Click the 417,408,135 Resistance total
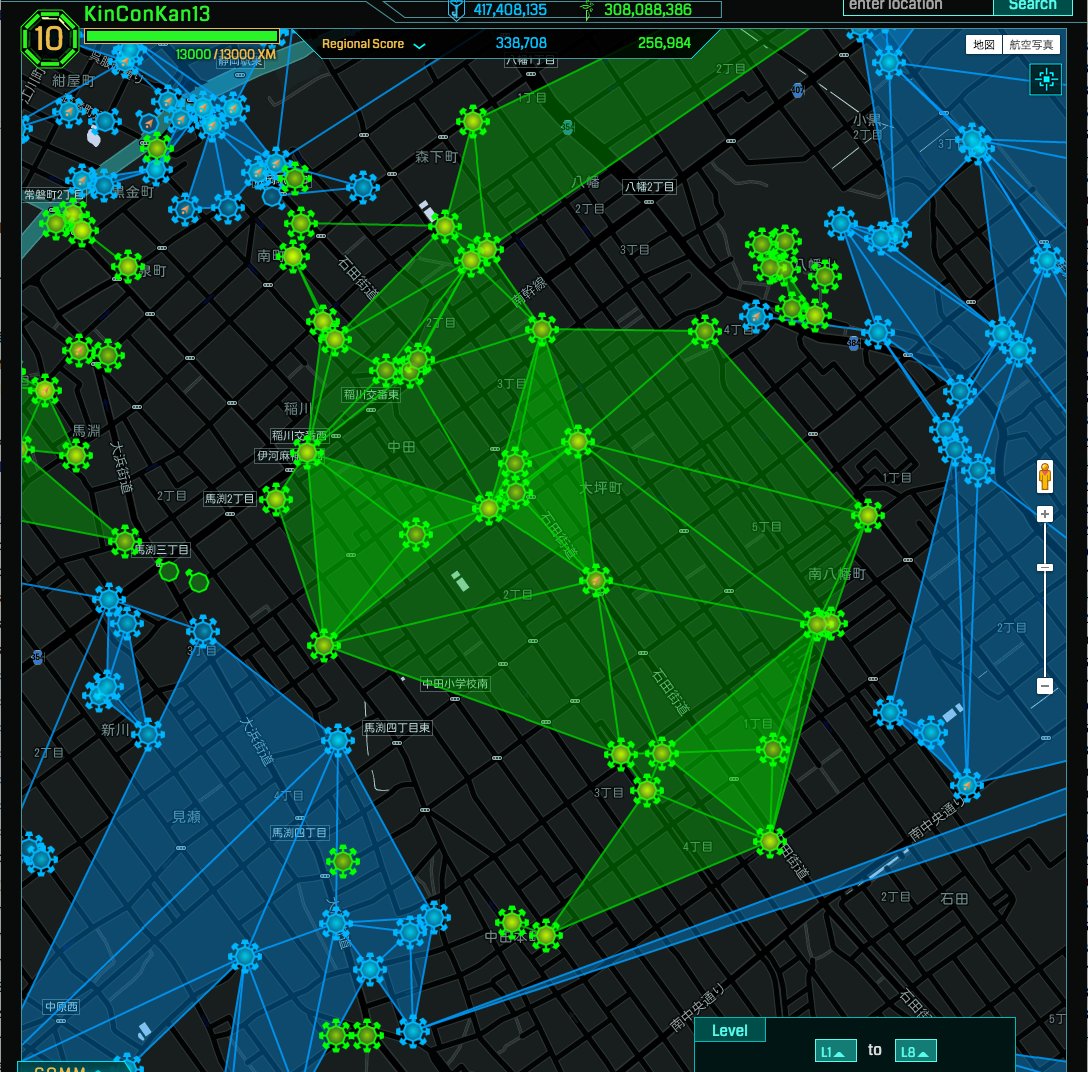 coord(510,10)
